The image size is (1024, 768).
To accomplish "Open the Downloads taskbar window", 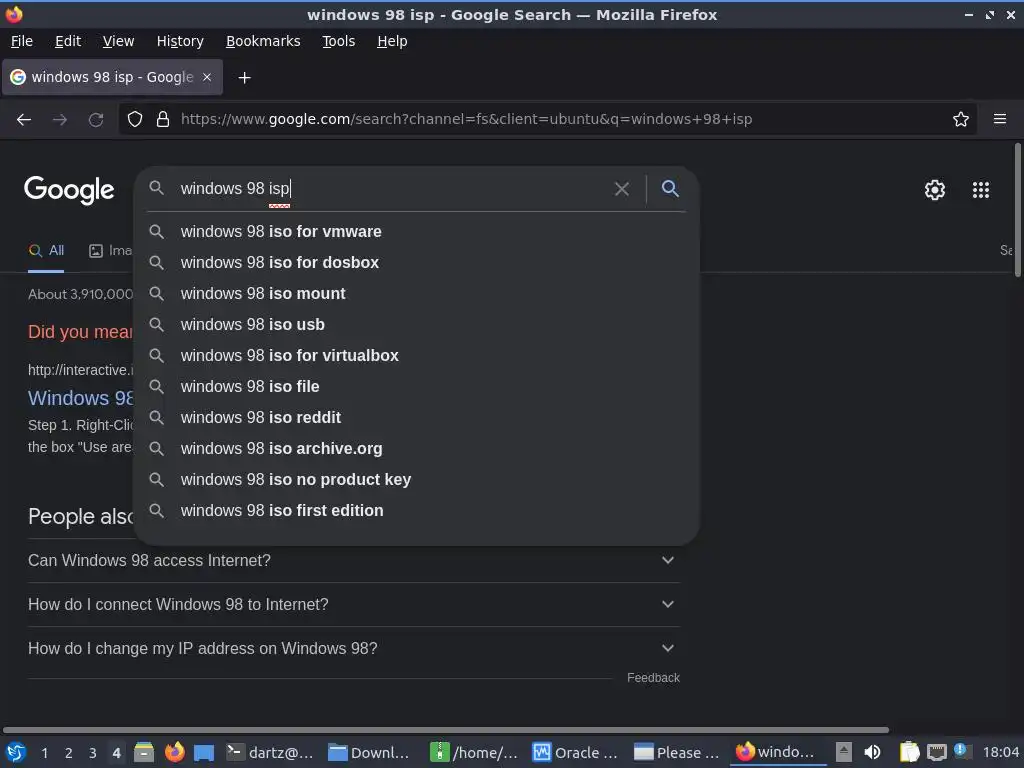I will (x=369, y=753).
